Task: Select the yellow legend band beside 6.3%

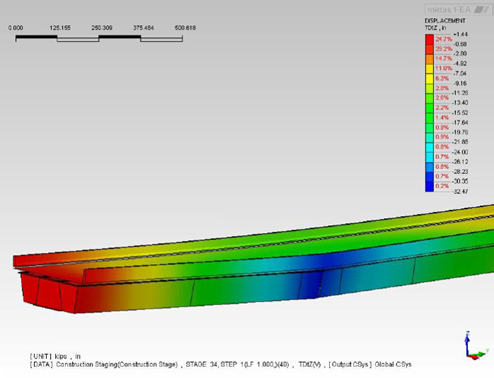Action: click(x=429, y=79)
